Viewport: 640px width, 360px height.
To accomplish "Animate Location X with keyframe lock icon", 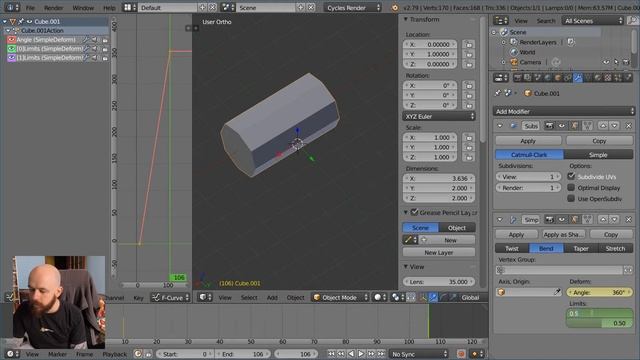I will tap(469, 44).
